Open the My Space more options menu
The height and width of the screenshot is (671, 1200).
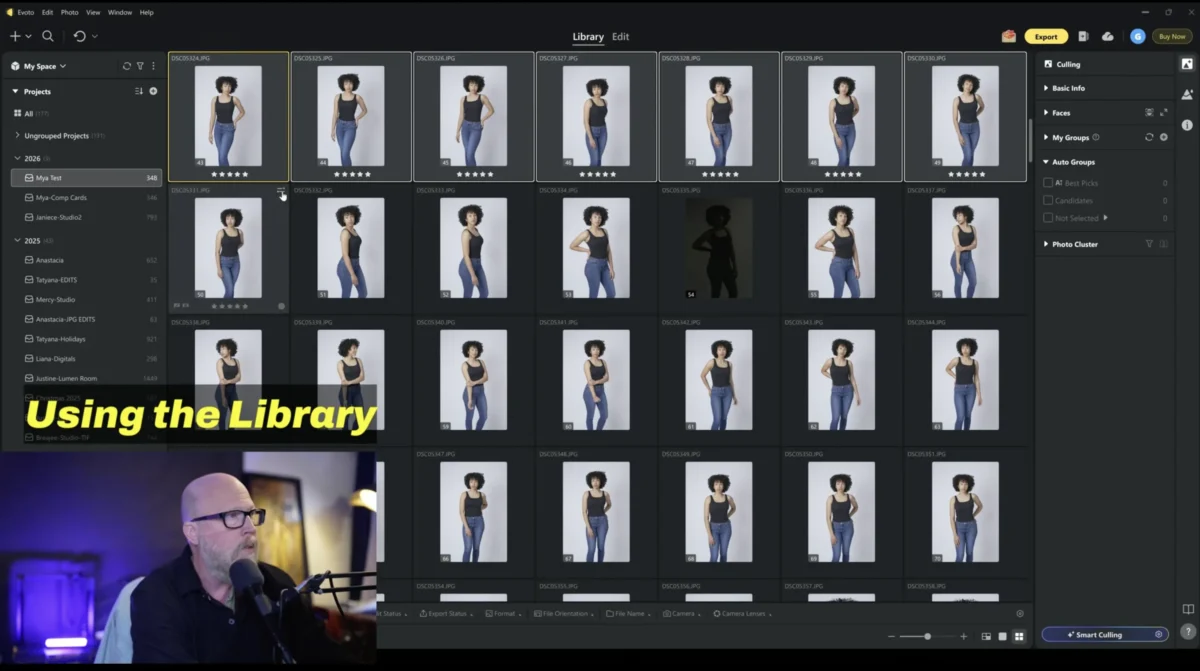(x=153, y=66)
